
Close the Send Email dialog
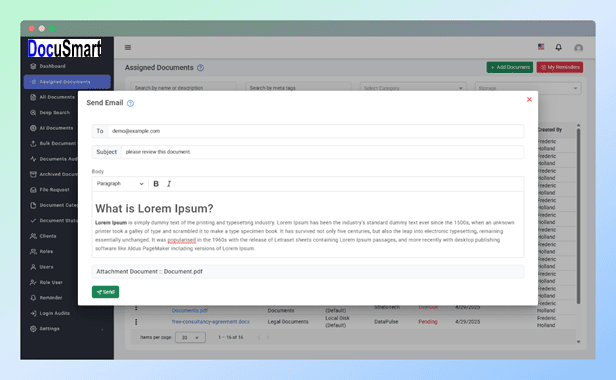click(529, 99)
